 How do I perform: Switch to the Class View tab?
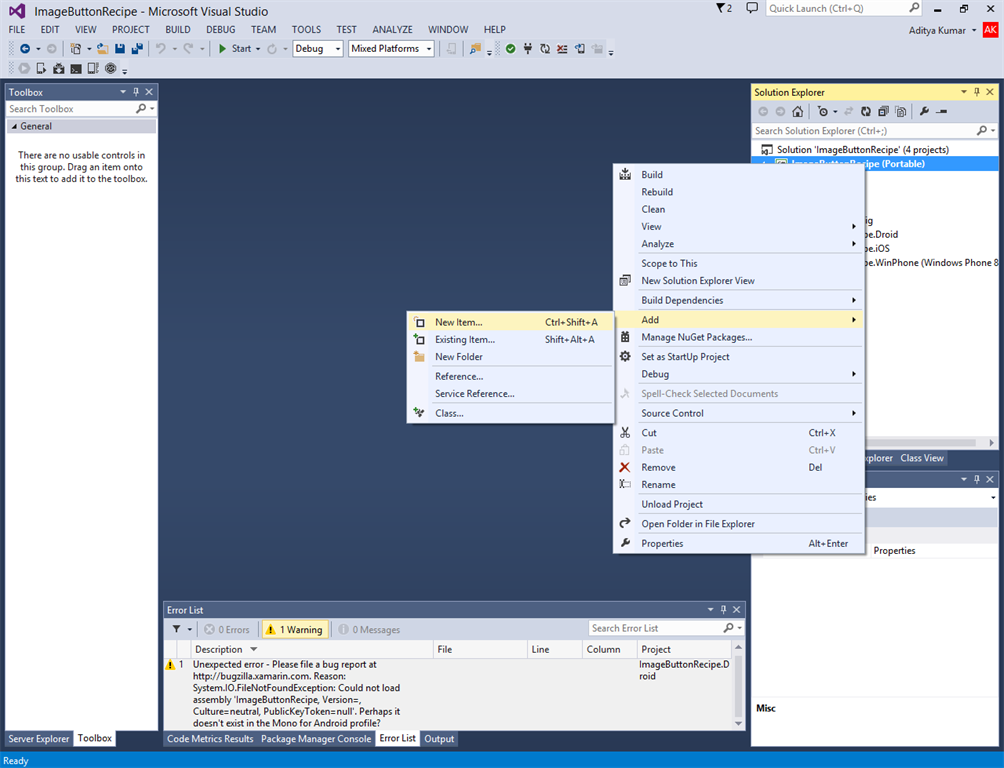coord(922,458)
